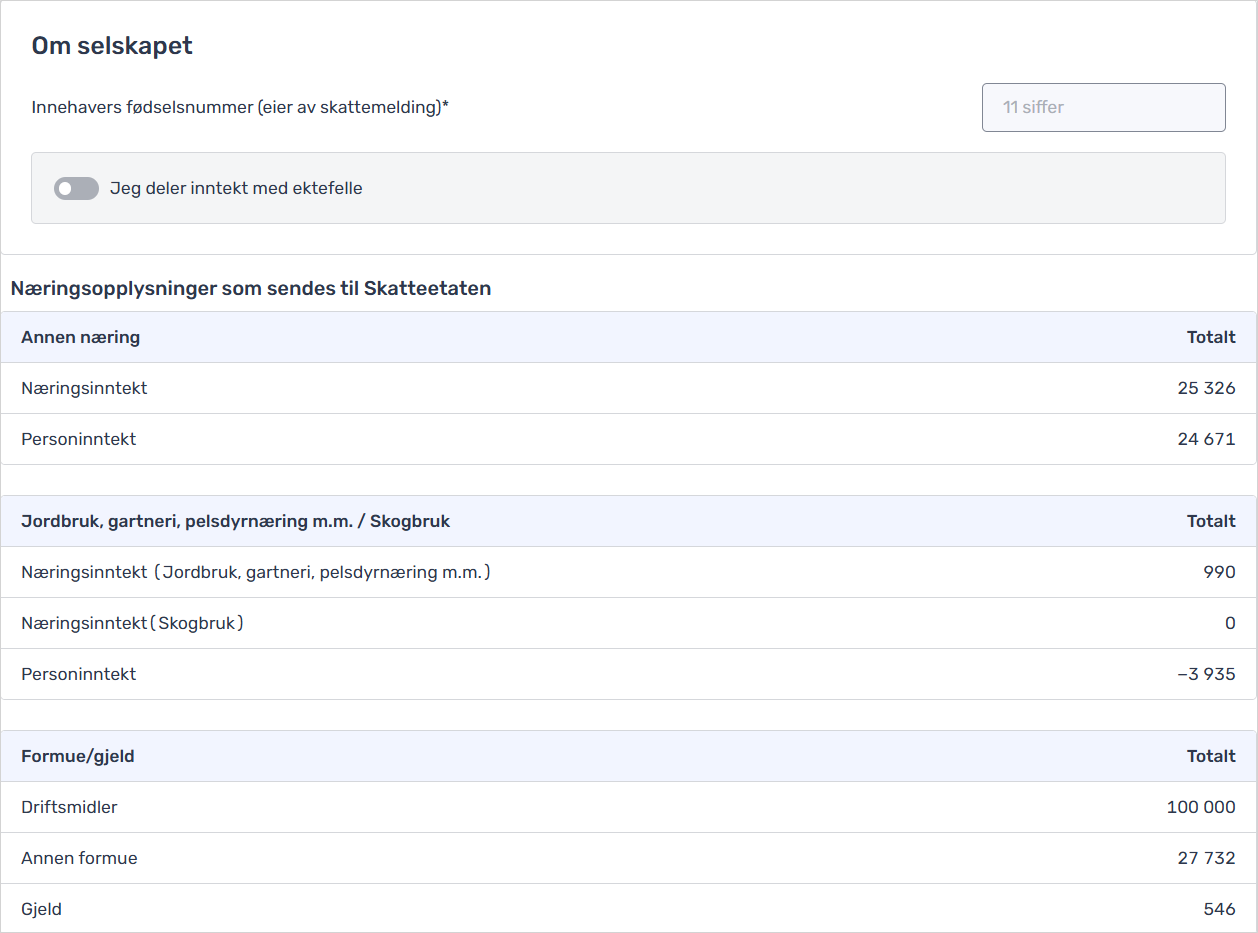Click the Næringsinntekt (Jordbruk, gartneri) row label
Screen dimensions: 1258x933
pyautogui.click(x=255, y=572)
